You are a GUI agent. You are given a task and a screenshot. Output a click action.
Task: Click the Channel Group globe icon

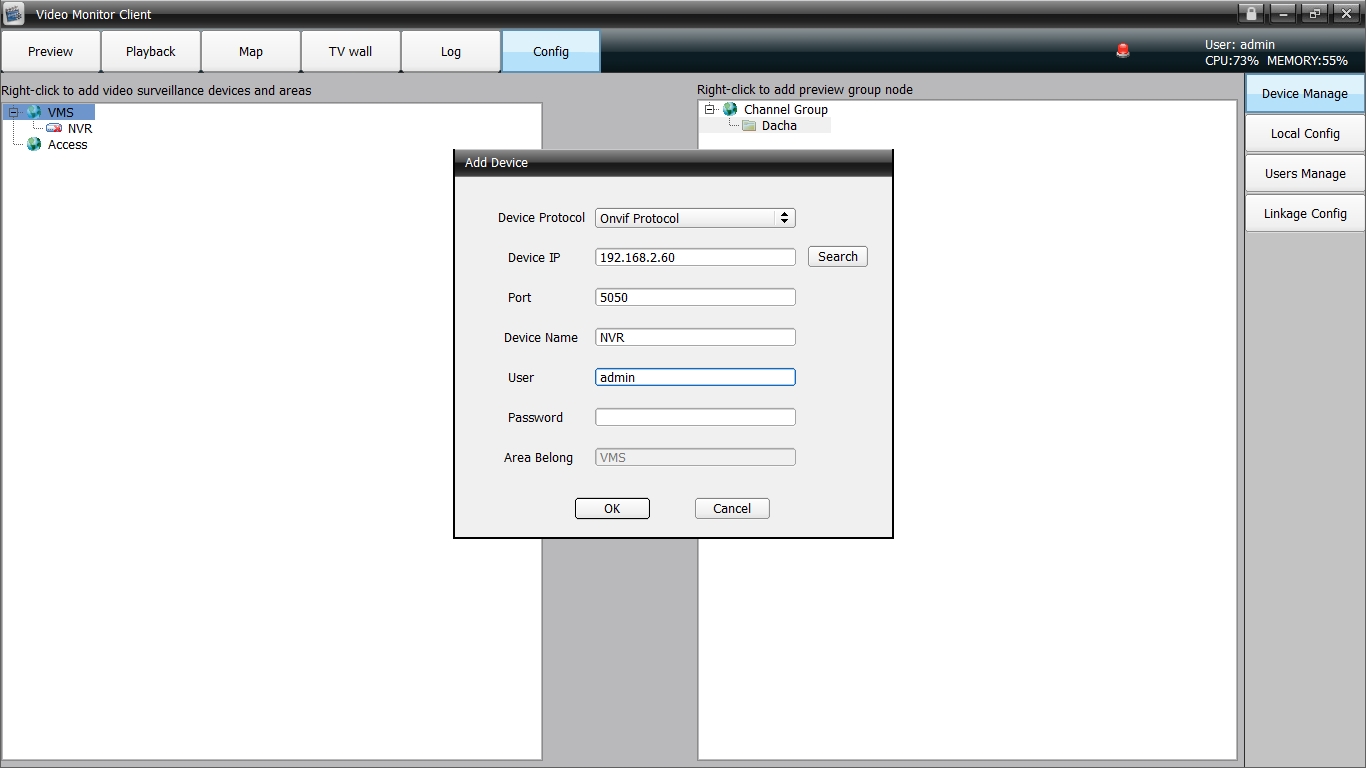pos(730,109)
